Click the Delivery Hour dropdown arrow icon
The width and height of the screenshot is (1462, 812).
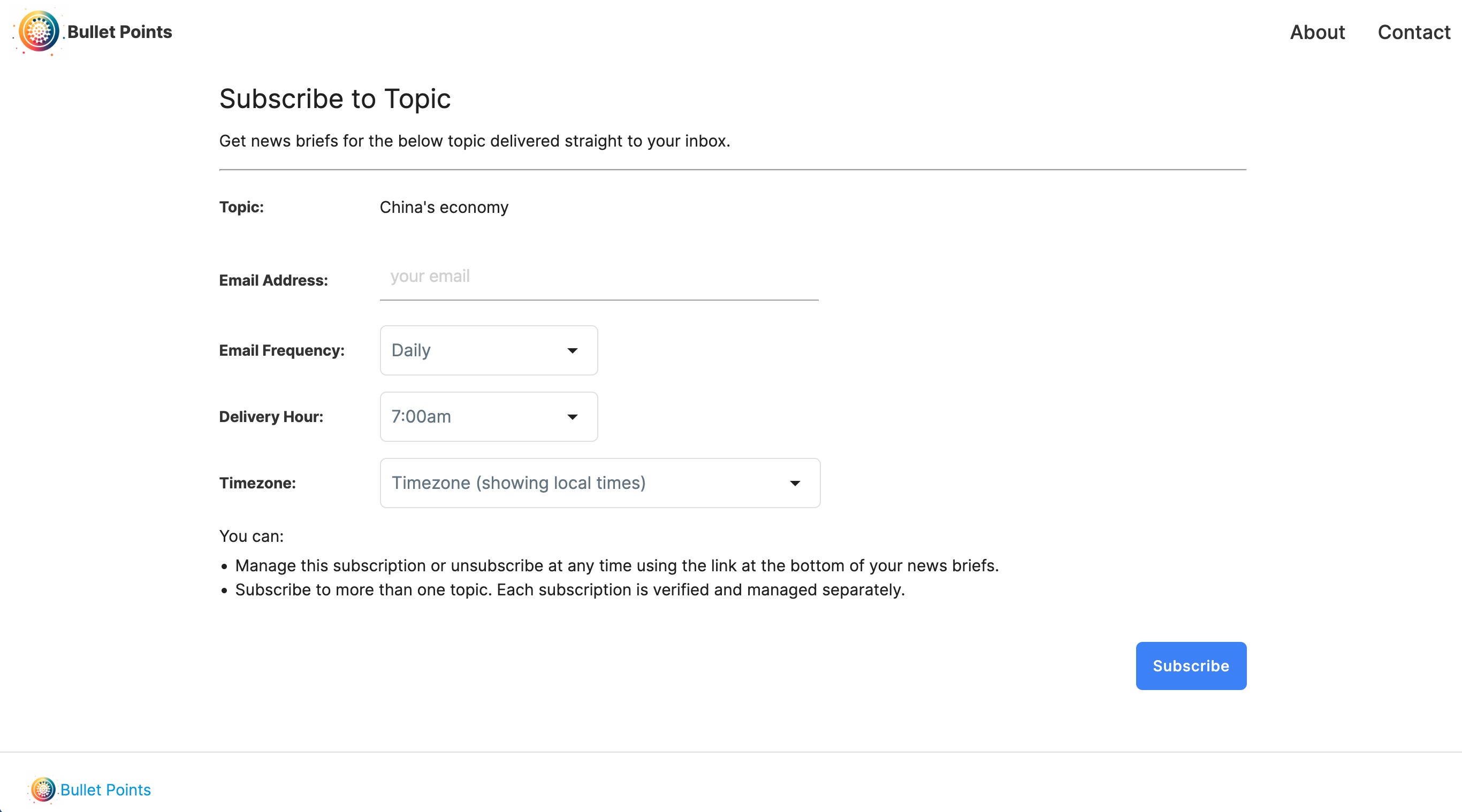tap(572, 417)
